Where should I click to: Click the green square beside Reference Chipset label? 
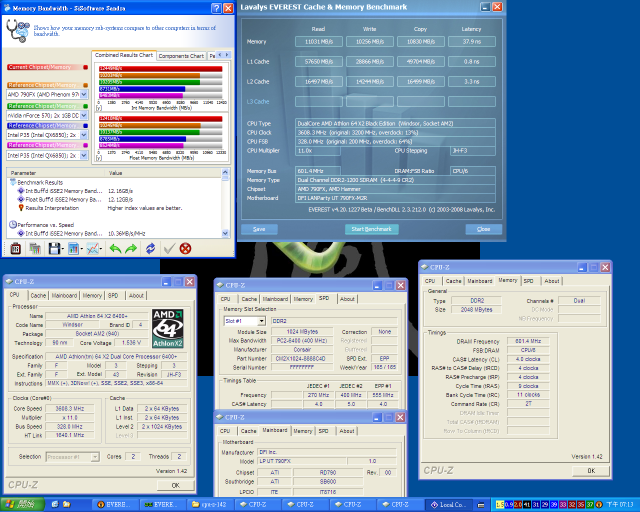pos(85,106)
